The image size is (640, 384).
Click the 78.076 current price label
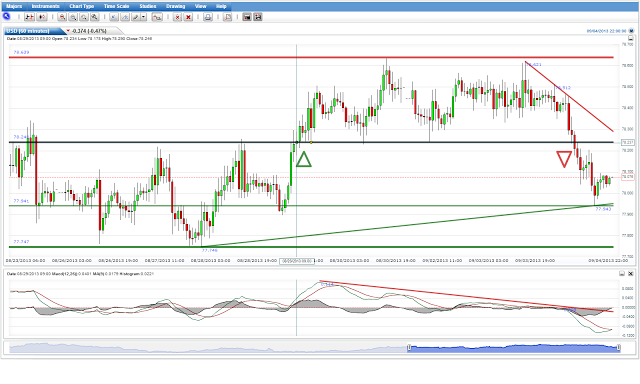627,177
